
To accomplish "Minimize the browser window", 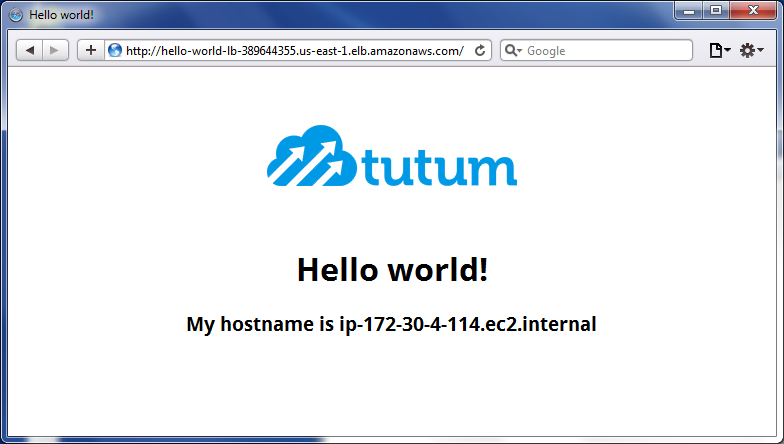I will [x=689, y=10].
